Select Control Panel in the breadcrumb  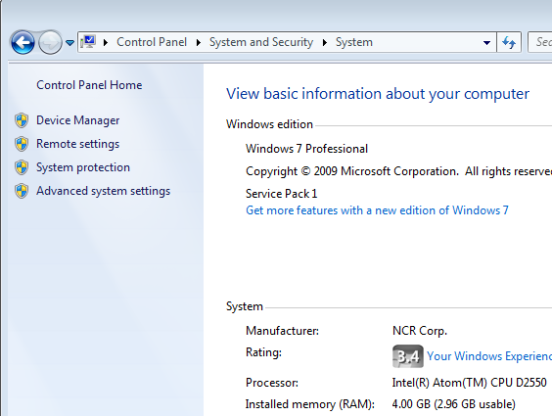tap(151, 42)
